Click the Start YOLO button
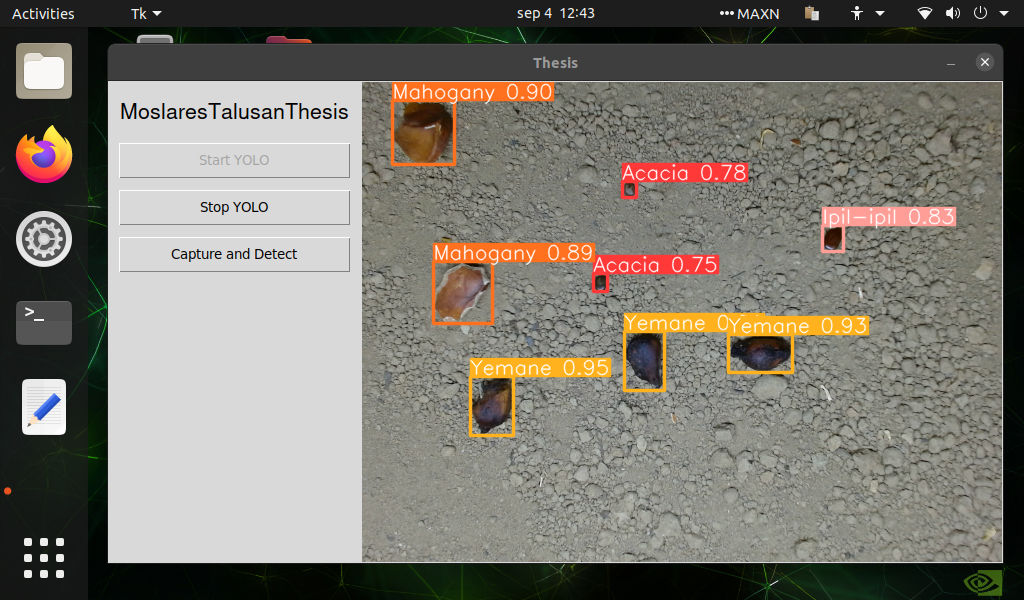Viewport: 1024px width, 600px height. pos(234,160)
